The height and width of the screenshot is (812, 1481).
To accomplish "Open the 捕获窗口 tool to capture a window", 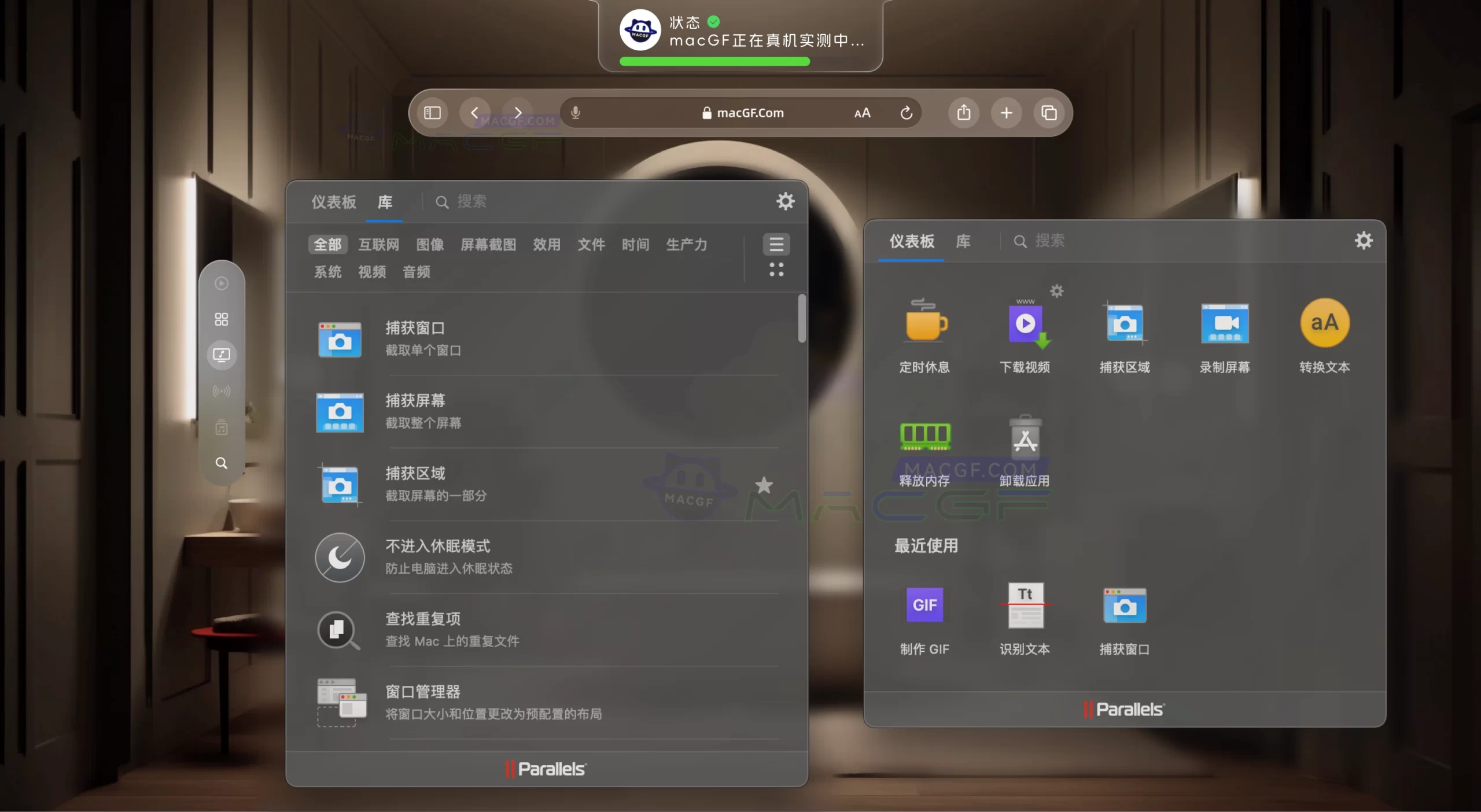I will pyautogui.click(x=415, y=338).
